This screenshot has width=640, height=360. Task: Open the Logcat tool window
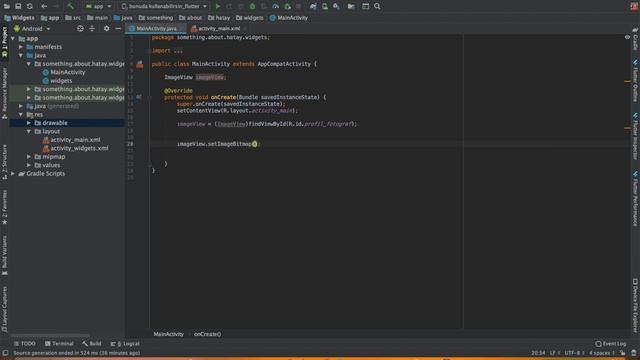(125, 344)
